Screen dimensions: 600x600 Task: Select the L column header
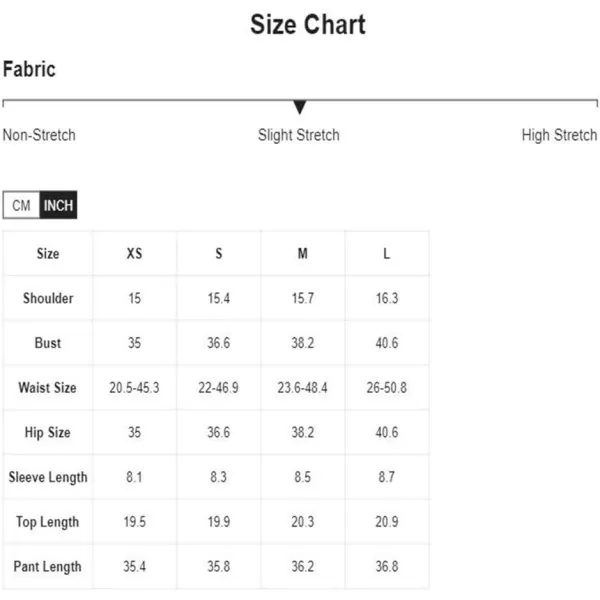click(x=386, y=253)
